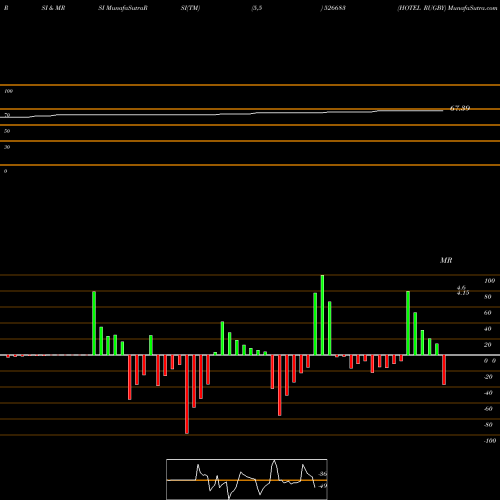This screenshot has height=500, width=500.
Task: Click the deepest red bar in MR histogram
Action: pyautogui.click(x=187, y=394)
